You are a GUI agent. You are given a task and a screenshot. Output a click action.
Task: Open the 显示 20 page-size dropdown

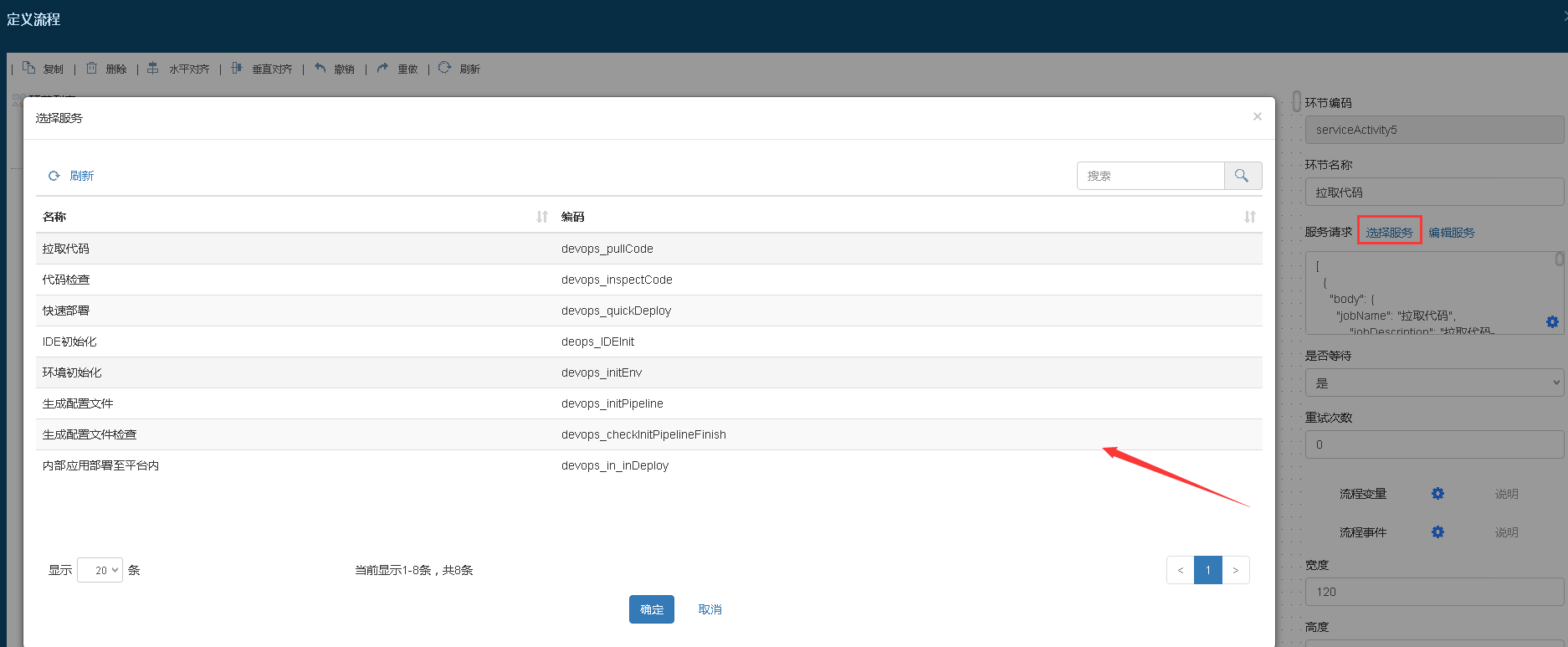click(x=100, y=570)
